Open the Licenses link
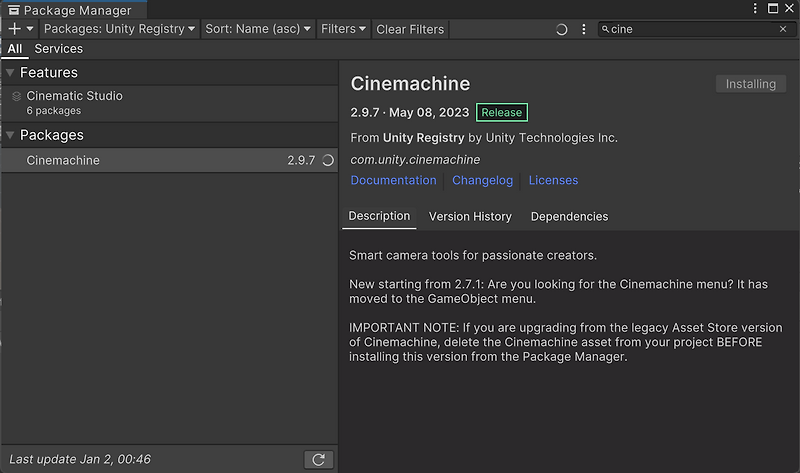This screenshot has width=800, height=473. click(x=553, y=181)
